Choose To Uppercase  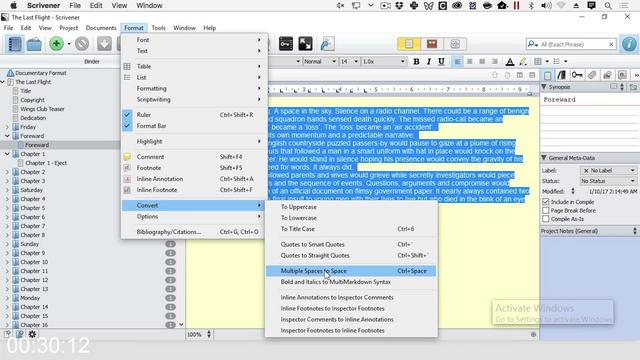(351, 207)
